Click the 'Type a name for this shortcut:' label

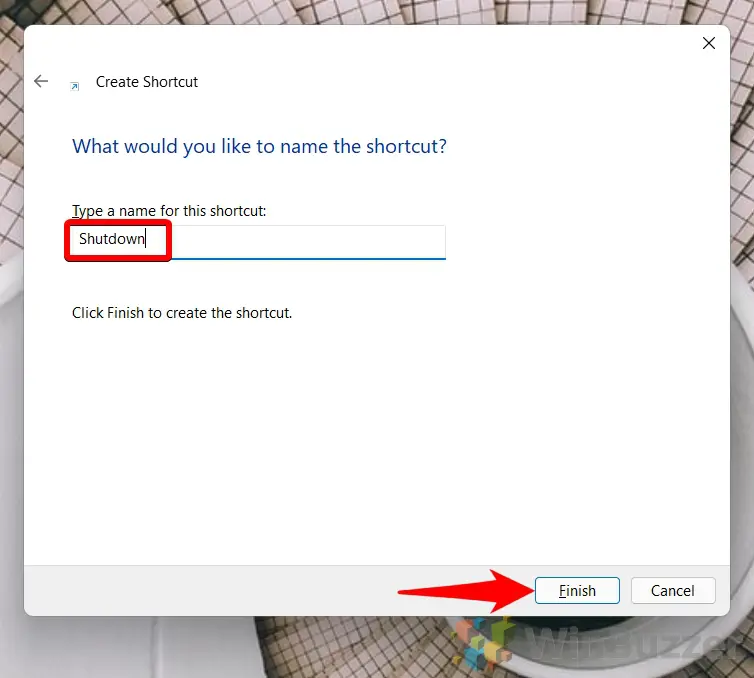coord(169,211)
